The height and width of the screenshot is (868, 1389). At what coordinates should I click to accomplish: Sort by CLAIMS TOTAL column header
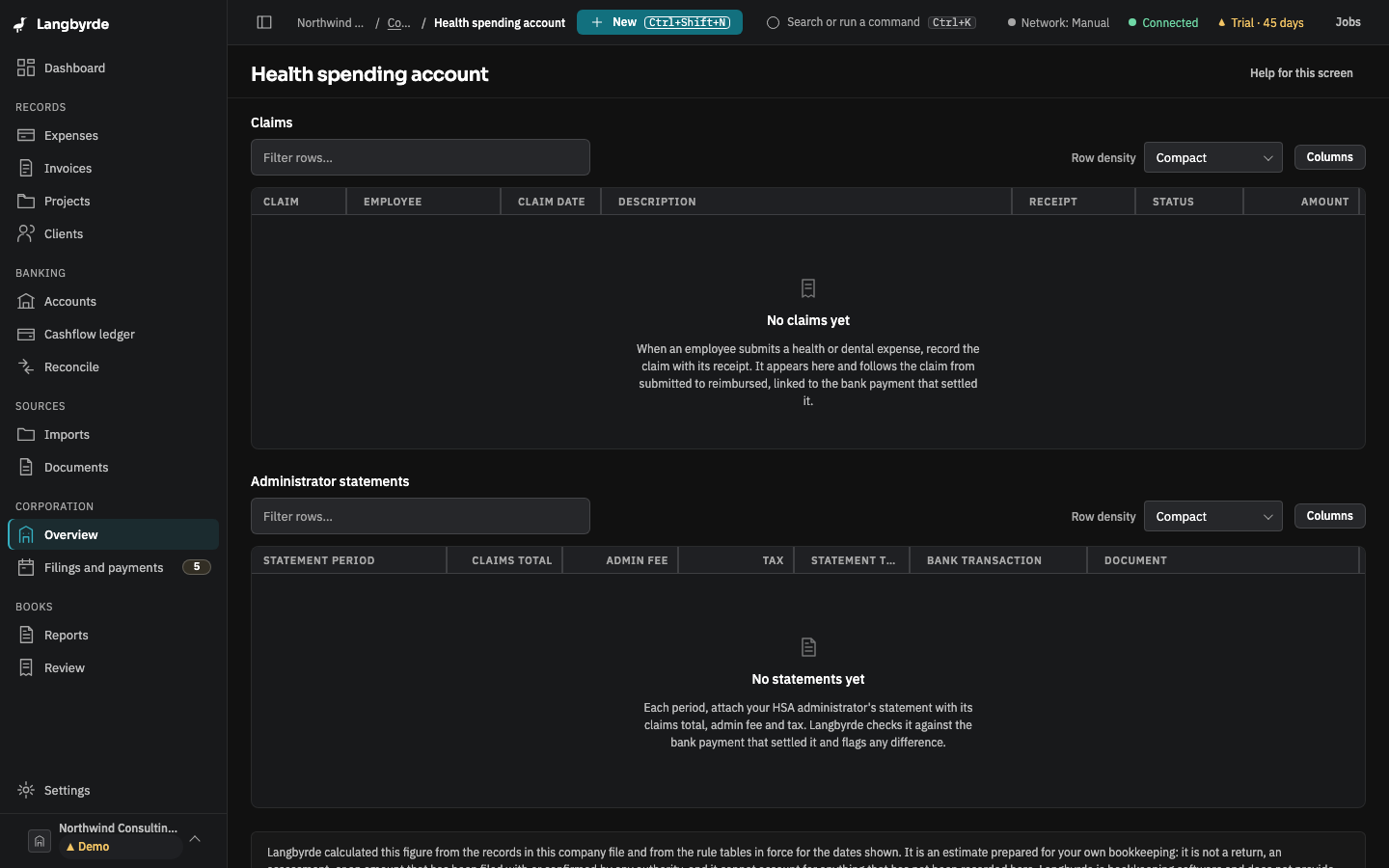pos(504,560)
